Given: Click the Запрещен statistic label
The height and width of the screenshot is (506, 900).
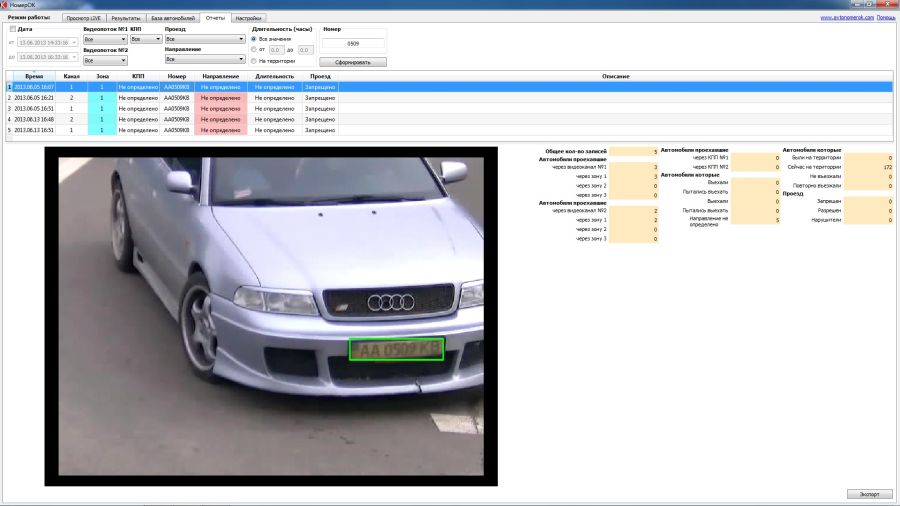Looking at the screenshot, I should 829,201.
